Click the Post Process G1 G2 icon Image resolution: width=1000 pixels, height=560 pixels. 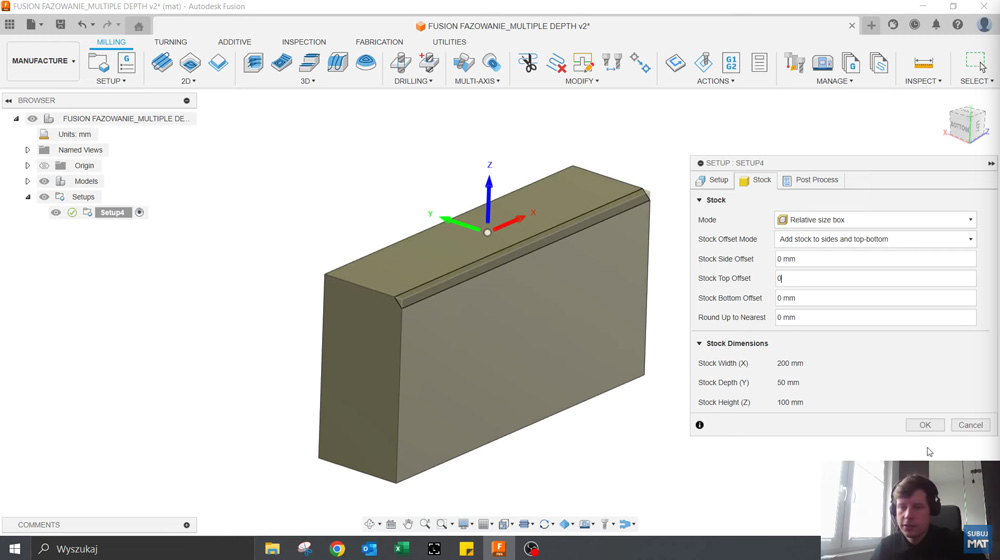coord(731,63)
